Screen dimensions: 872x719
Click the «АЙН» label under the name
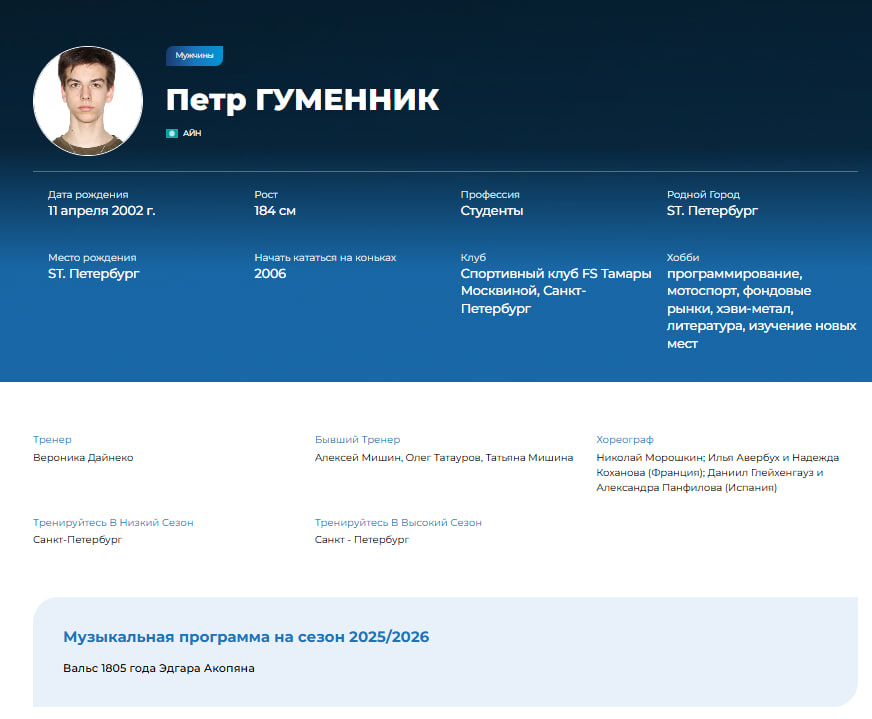click(192, 133)
